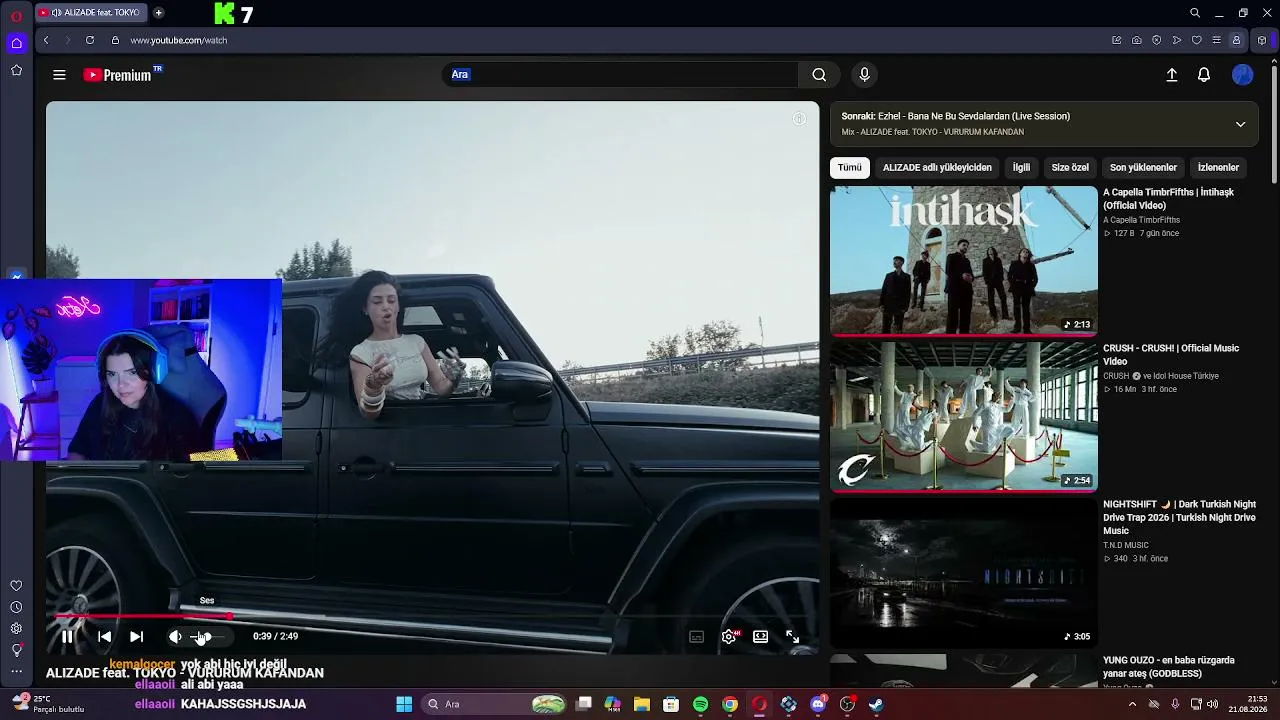Mute the video using the speaker icon

175,636
